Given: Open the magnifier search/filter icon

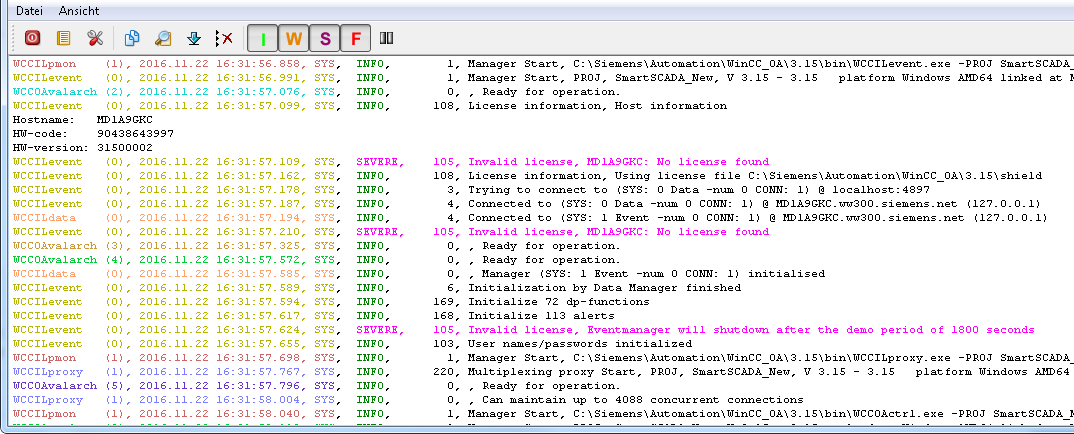Looking at the screenshot, I should click(163, 38).
